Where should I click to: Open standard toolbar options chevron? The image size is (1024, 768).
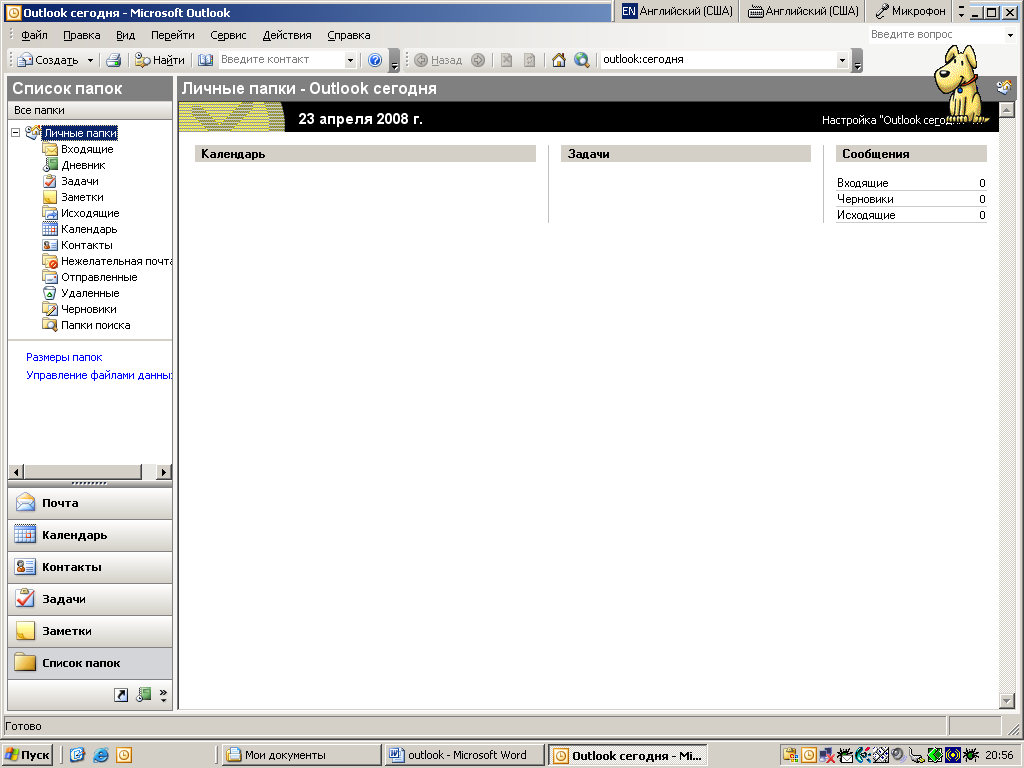pos(394,61)
